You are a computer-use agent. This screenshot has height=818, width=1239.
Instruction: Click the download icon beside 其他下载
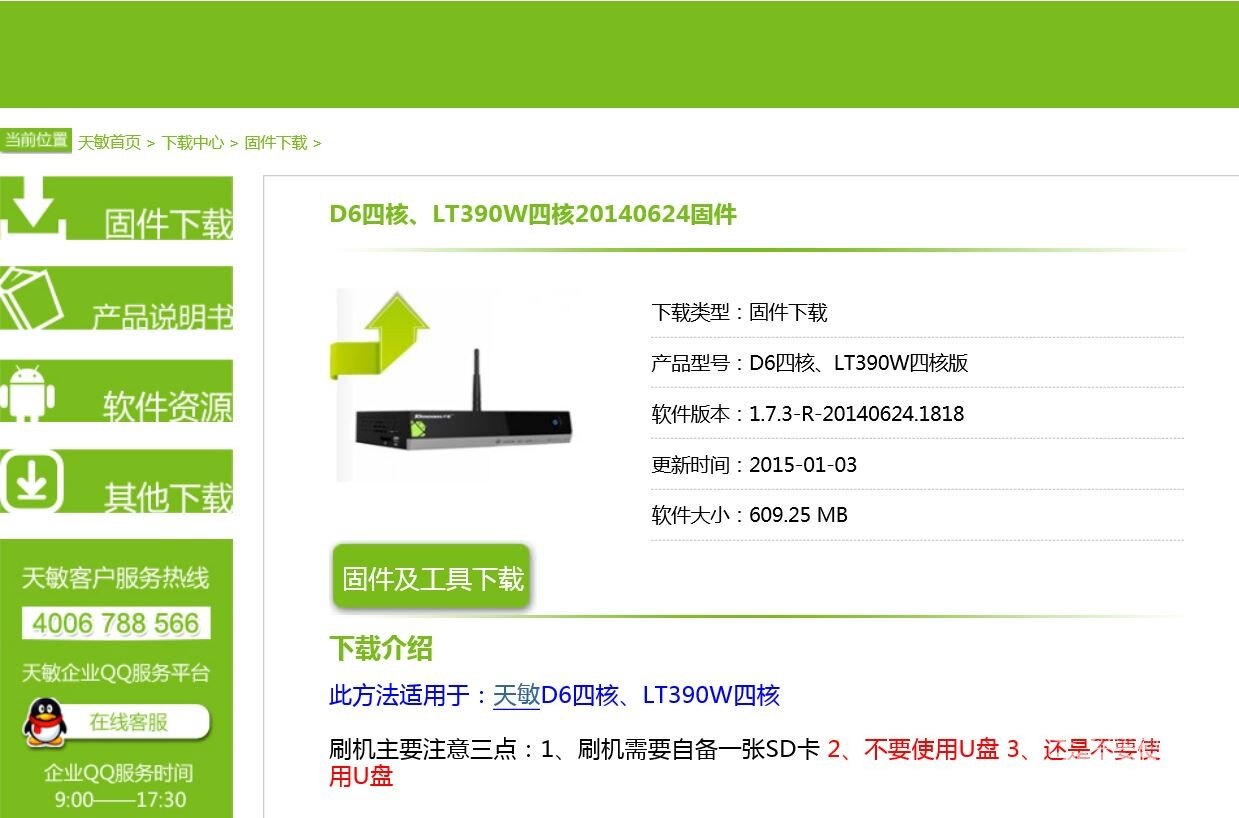coord(32,481)
